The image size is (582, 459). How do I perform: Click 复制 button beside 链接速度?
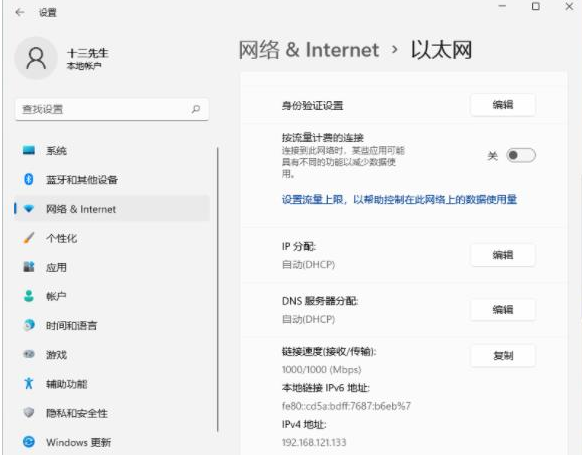coord(503,356)
